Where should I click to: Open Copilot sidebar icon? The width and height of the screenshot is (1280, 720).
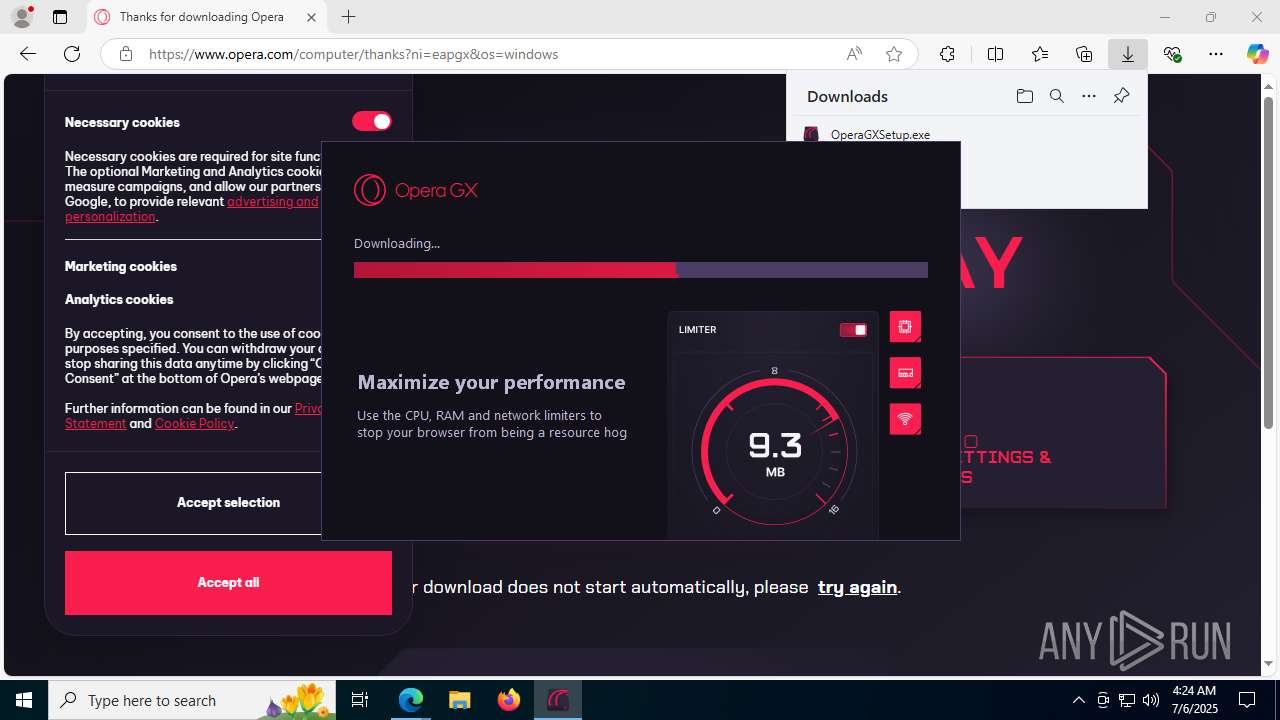[1257, 54]
